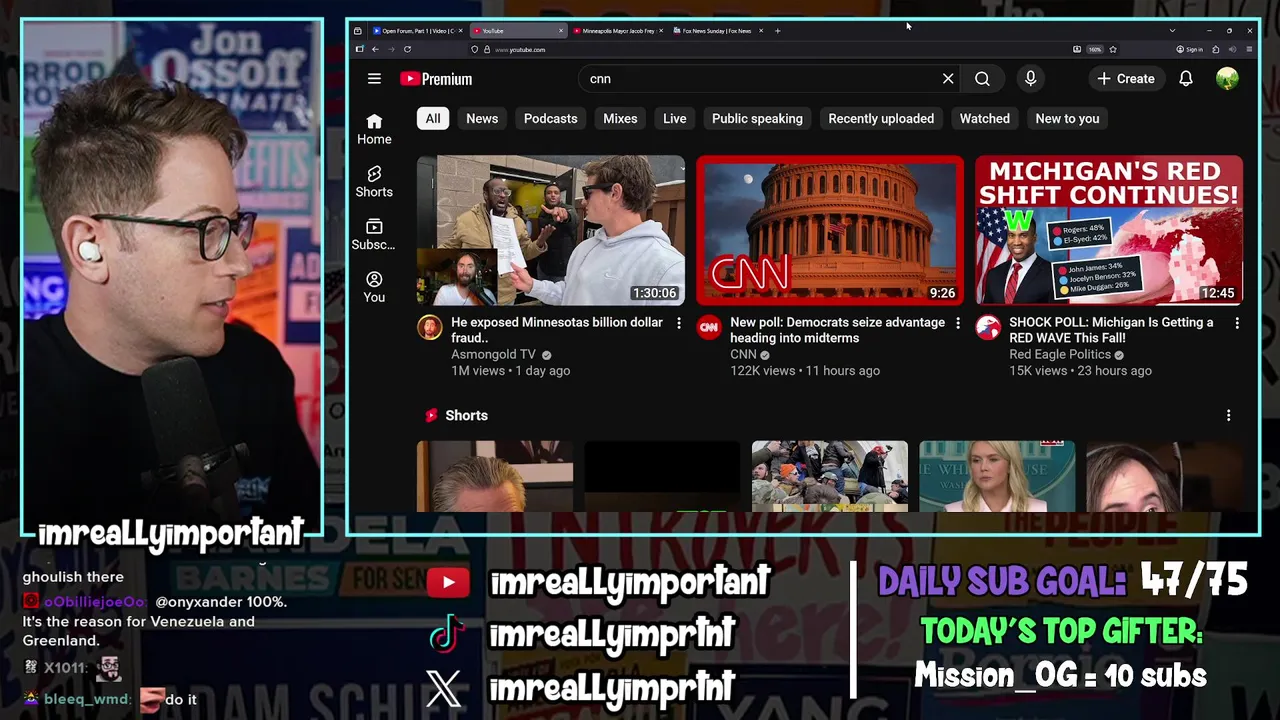1280x720 pixels.
Task: Open the browser list-all-tabs dropdown arrow
Action: 1172,31
